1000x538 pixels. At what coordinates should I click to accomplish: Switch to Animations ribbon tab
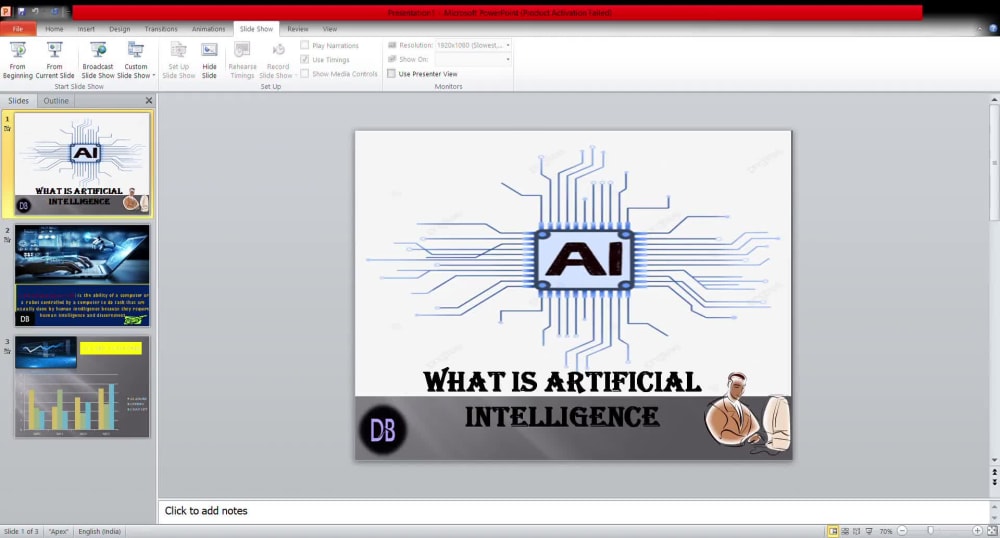tap(209, 29)
